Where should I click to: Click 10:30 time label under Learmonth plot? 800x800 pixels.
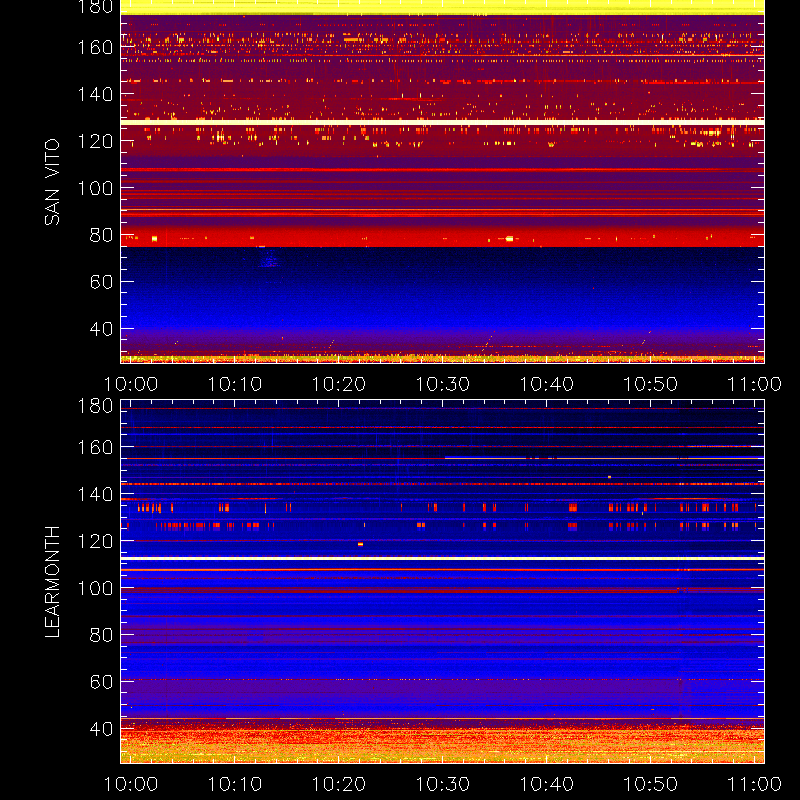coord(442,784)
